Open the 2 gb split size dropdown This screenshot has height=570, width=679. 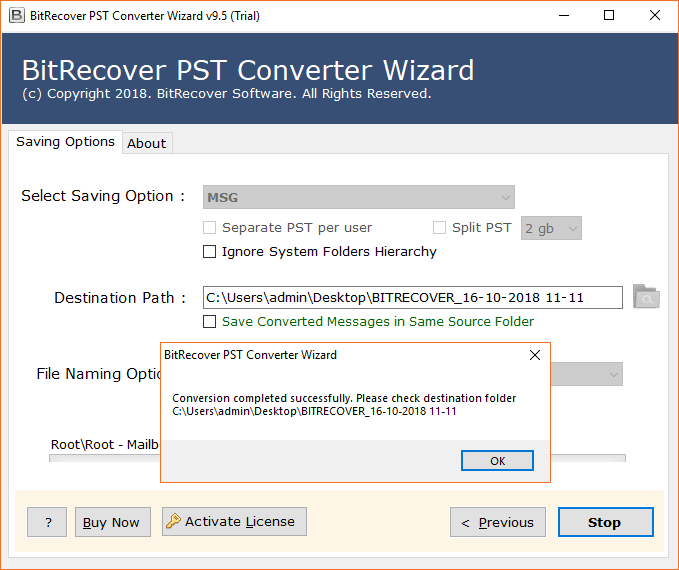(551, 228)
